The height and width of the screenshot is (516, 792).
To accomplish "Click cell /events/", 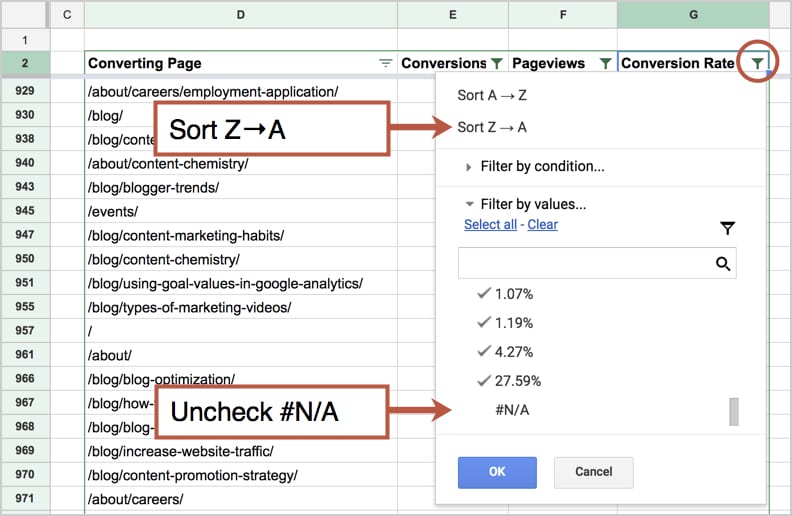I will pyautogui.click(x=241, y=212).
